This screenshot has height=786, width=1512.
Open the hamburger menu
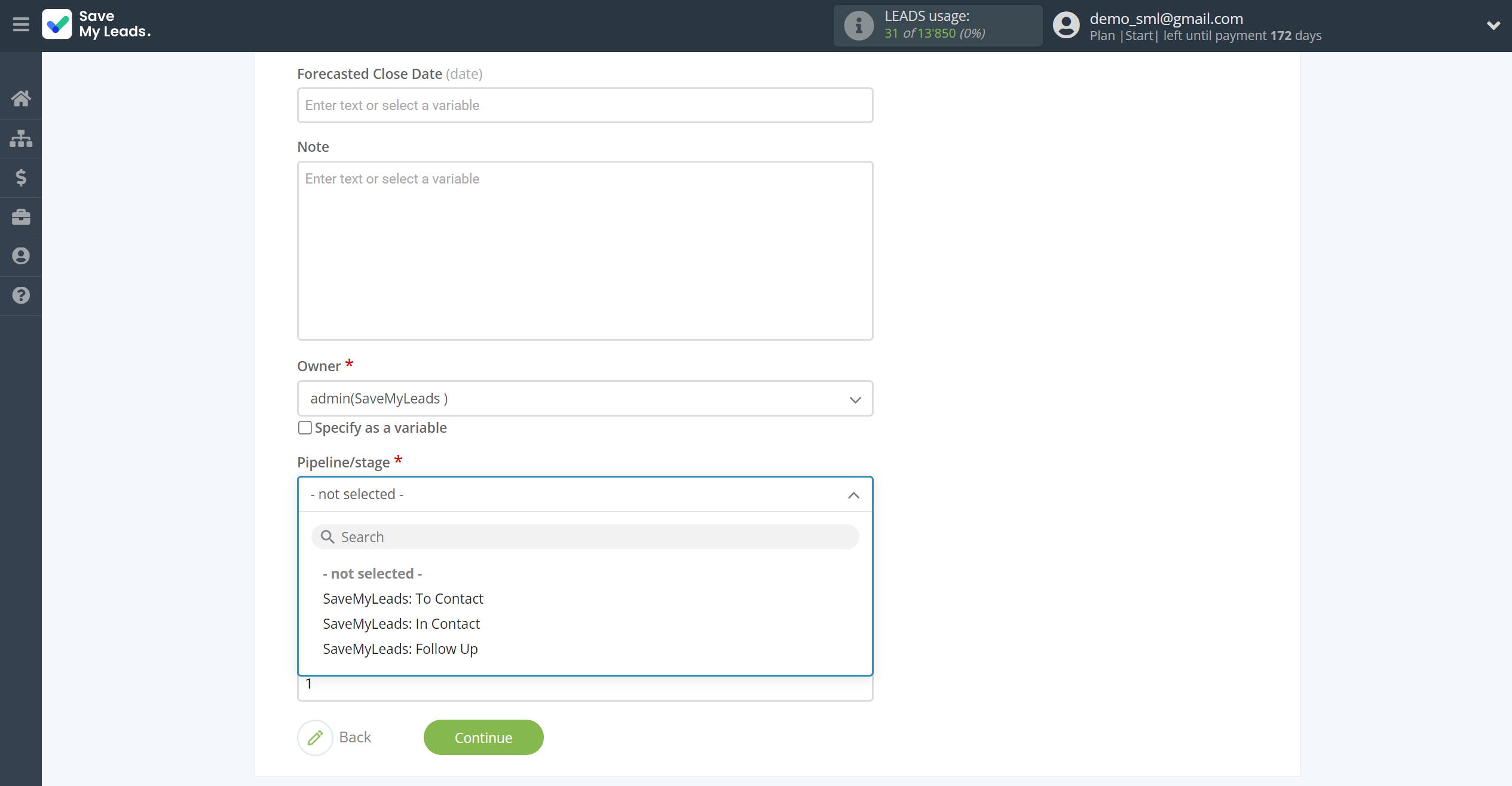21,25
